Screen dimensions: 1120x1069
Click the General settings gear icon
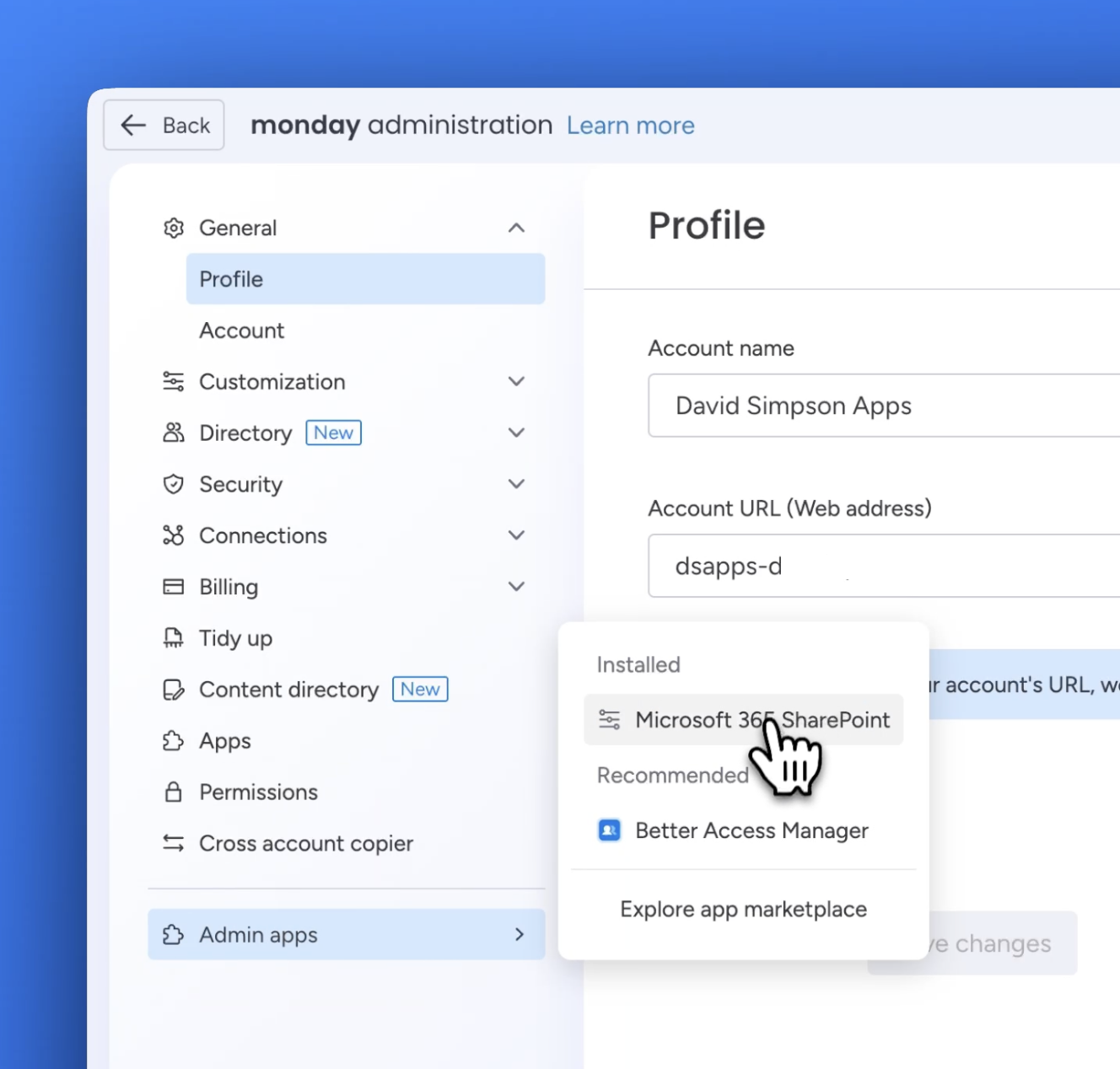[x=174, y=228]
